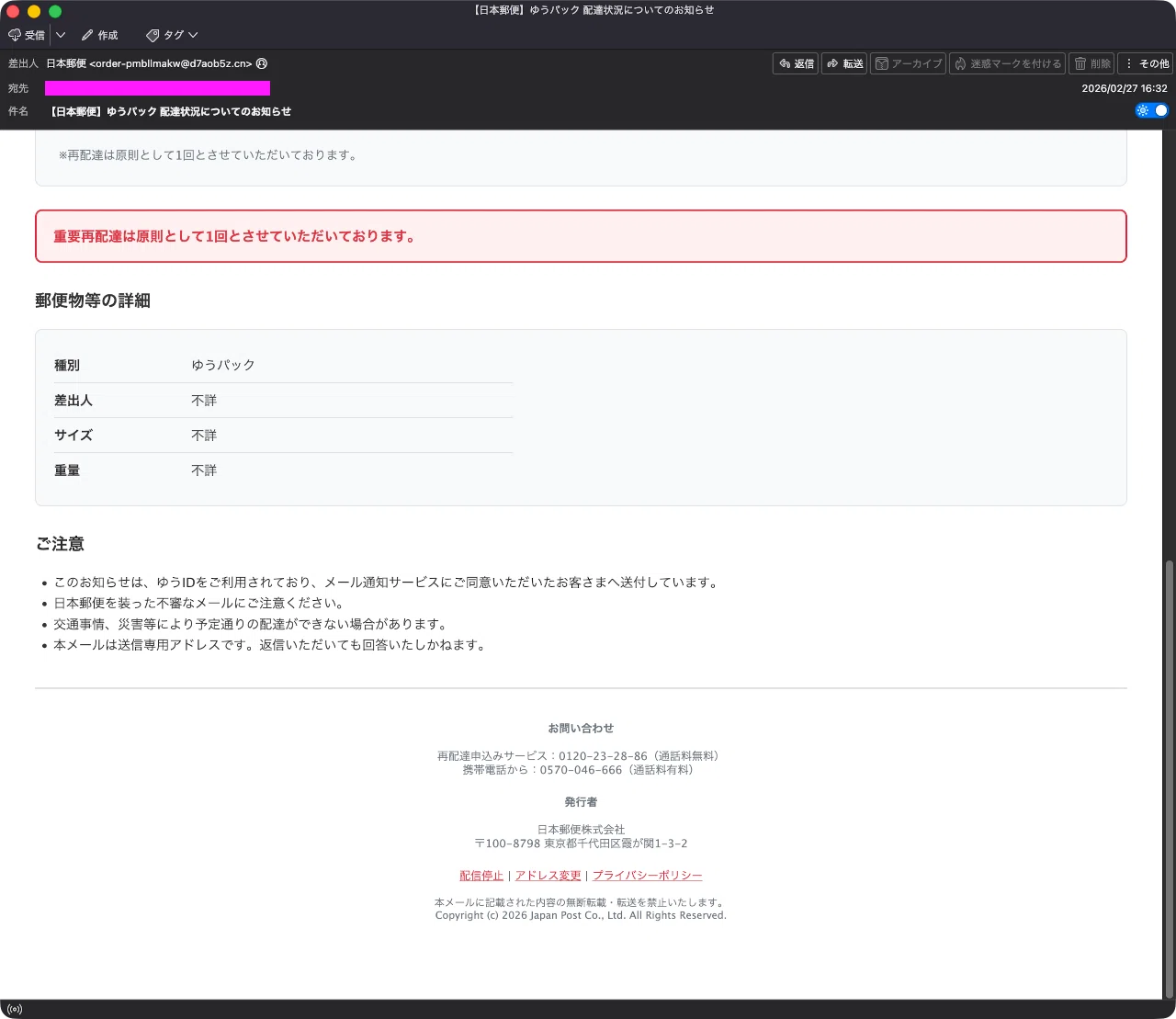
Task: Click the redacted recipient address field
Action: [157, 88]
